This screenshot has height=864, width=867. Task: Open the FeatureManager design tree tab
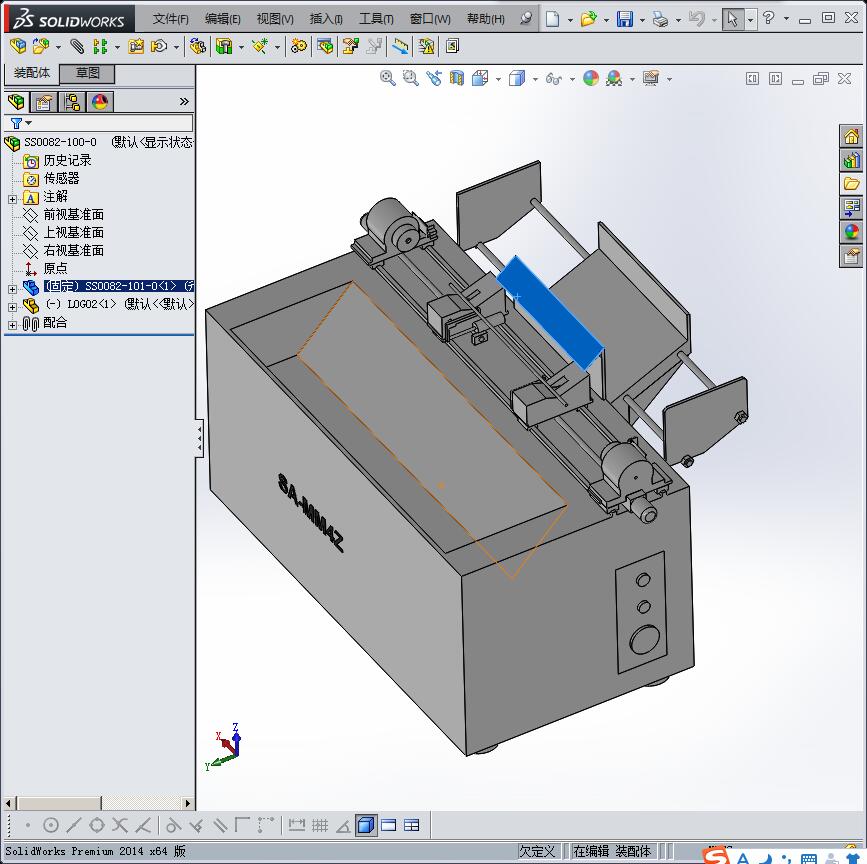(x=17, y=102)
